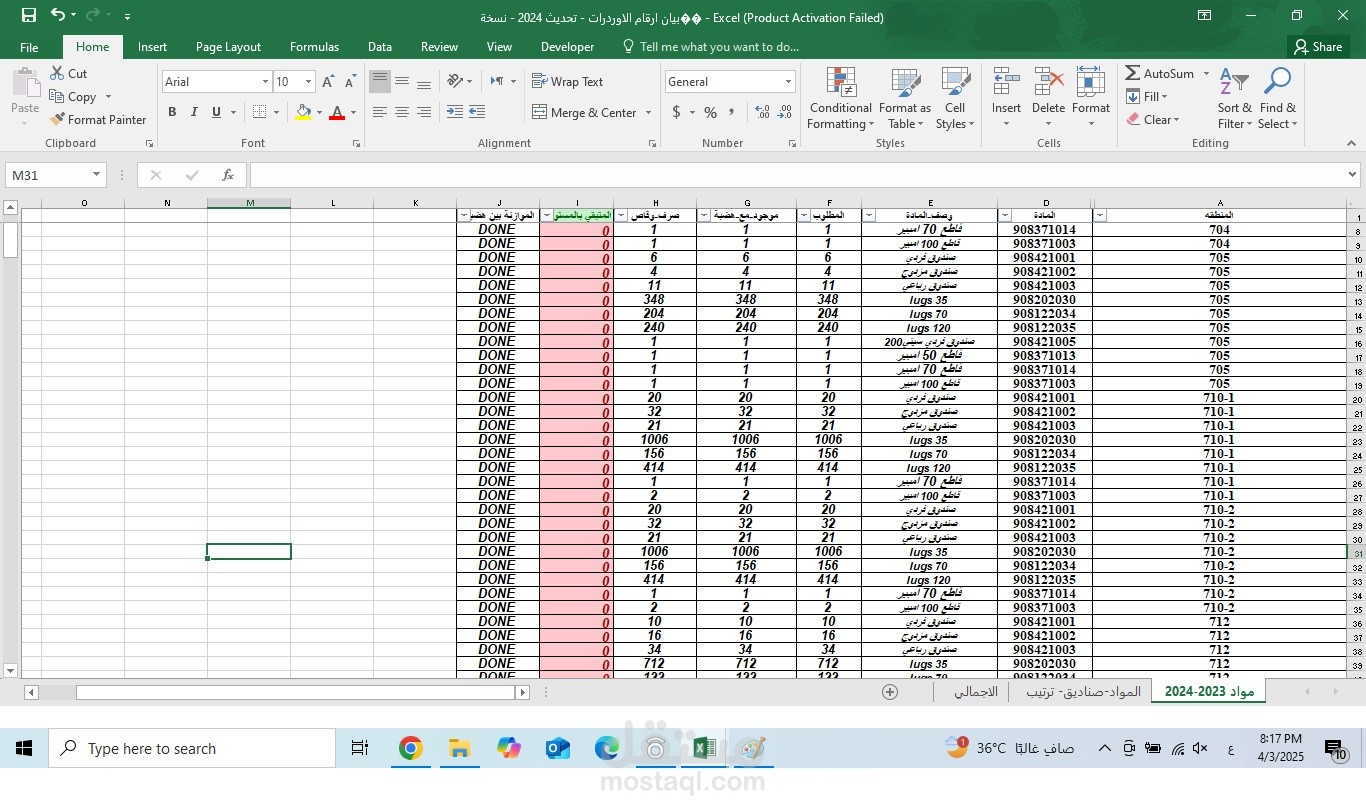Open Chrome from the taskbar

(x=410, y=748)
